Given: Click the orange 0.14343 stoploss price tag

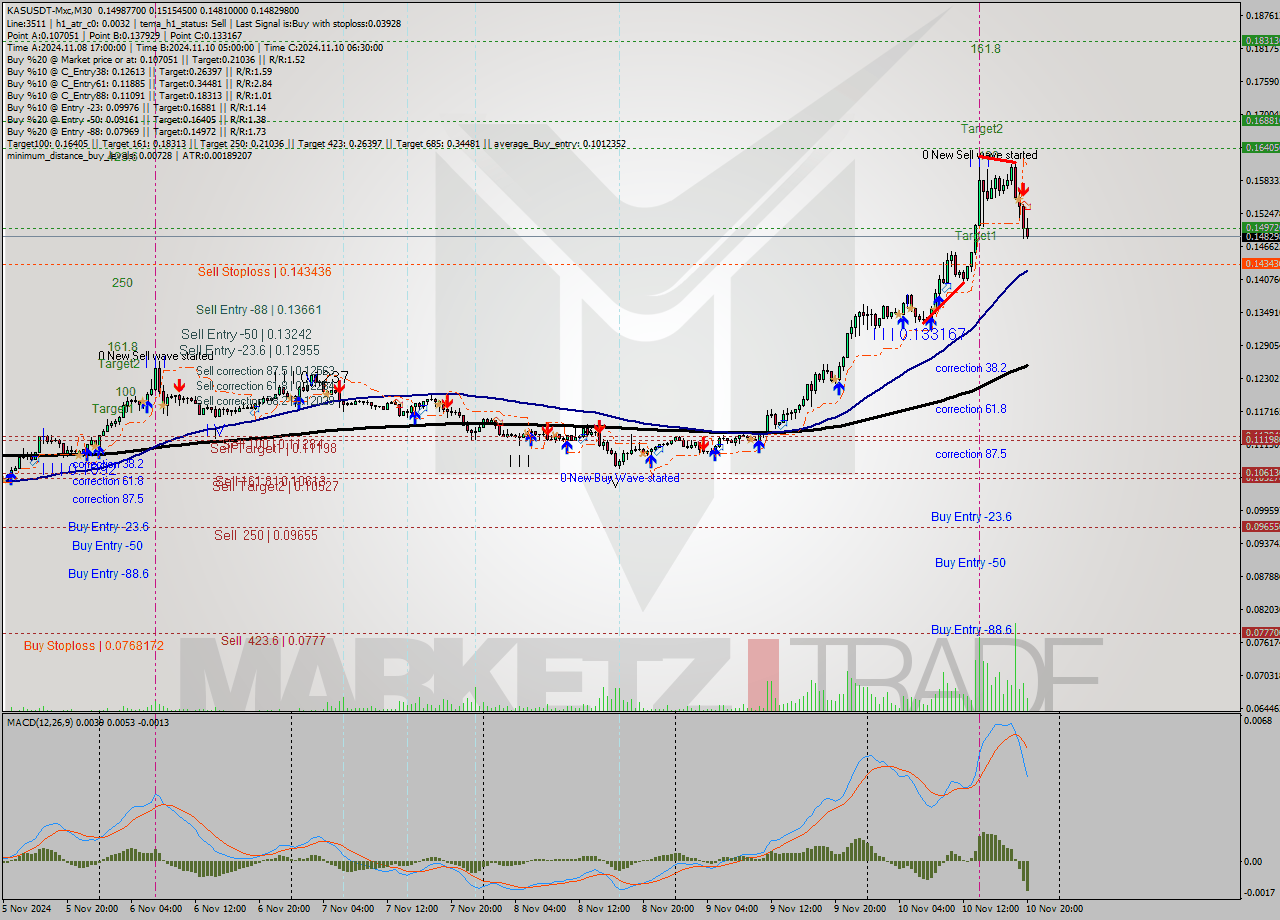Looking at the screenshot, I should pyautogui.click(x=1259, y=263).
